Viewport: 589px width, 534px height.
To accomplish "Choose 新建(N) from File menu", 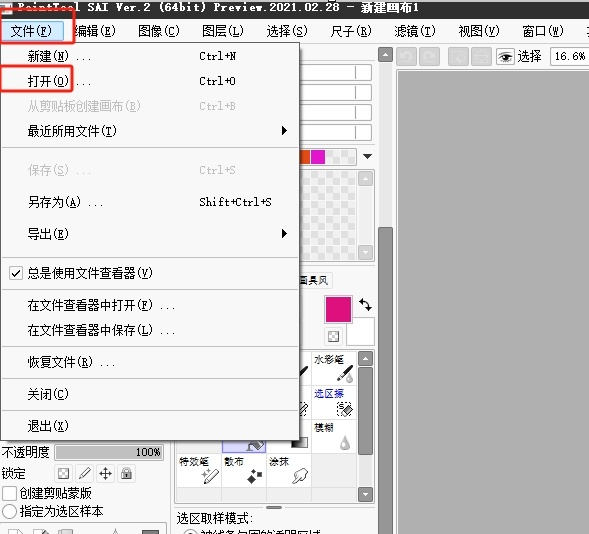I will [x=150, y=56].
